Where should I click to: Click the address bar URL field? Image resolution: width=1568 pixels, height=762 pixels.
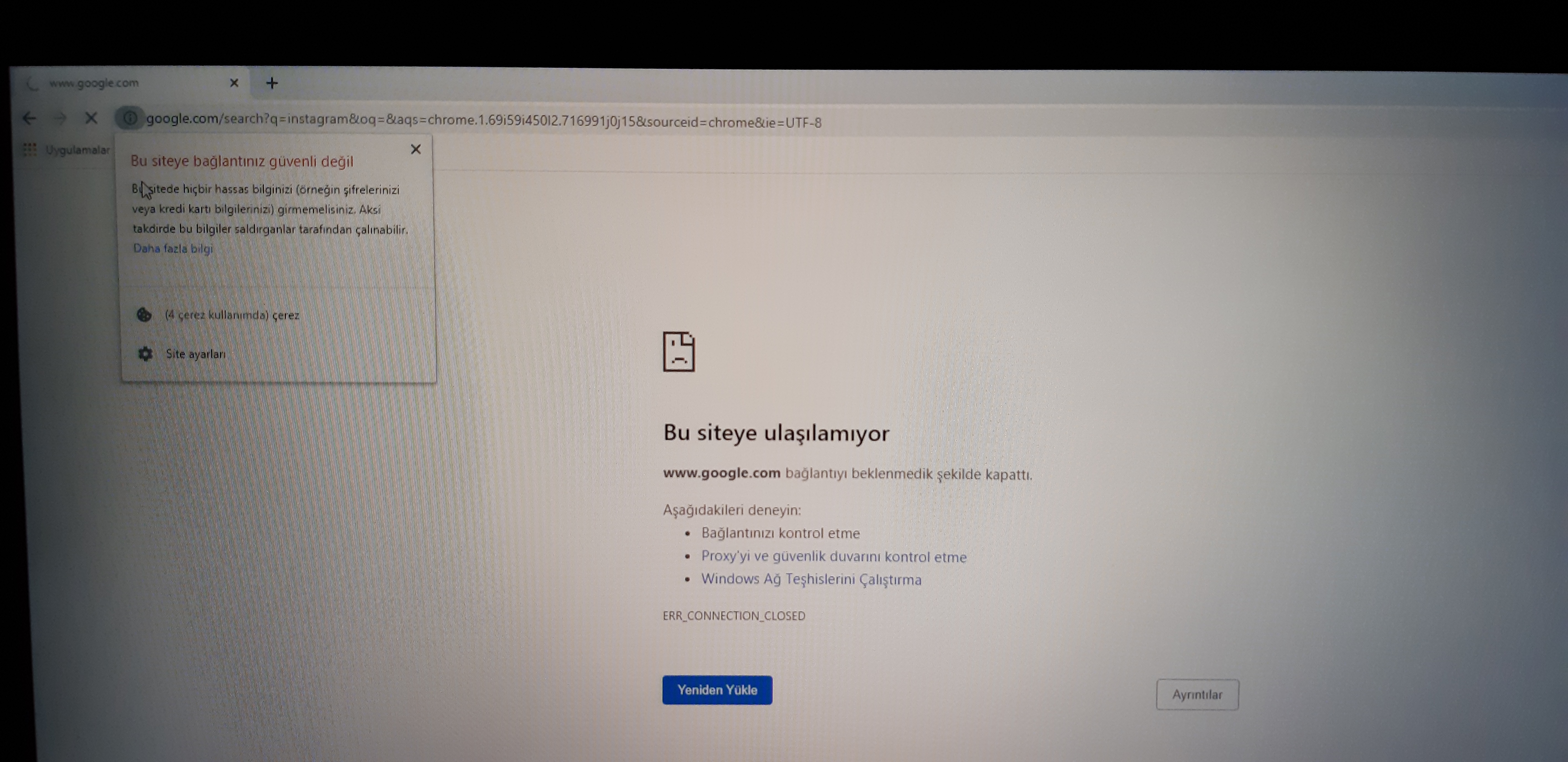(x=483, y=121)
